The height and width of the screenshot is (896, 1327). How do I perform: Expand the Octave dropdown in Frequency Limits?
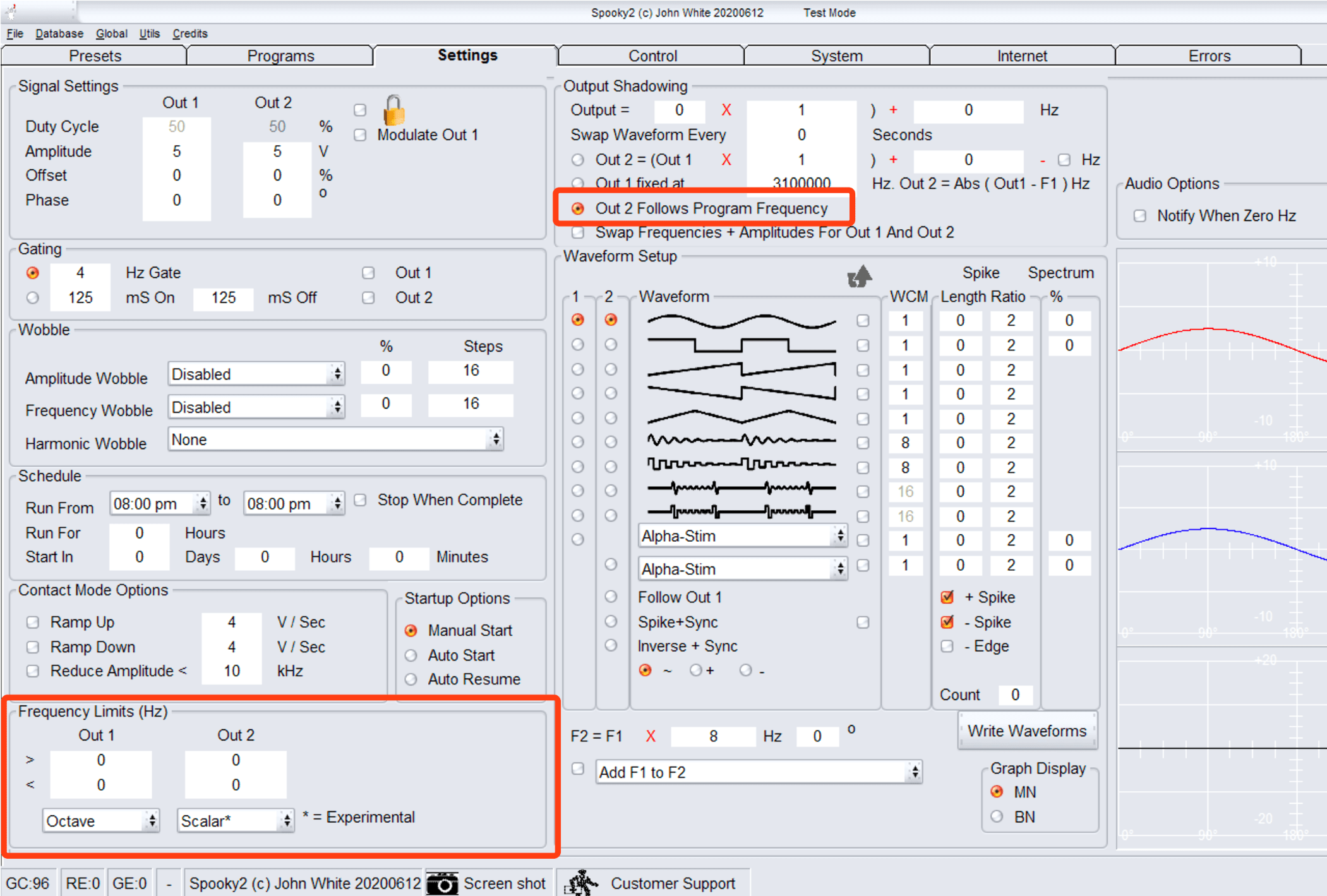click(100, 821)
